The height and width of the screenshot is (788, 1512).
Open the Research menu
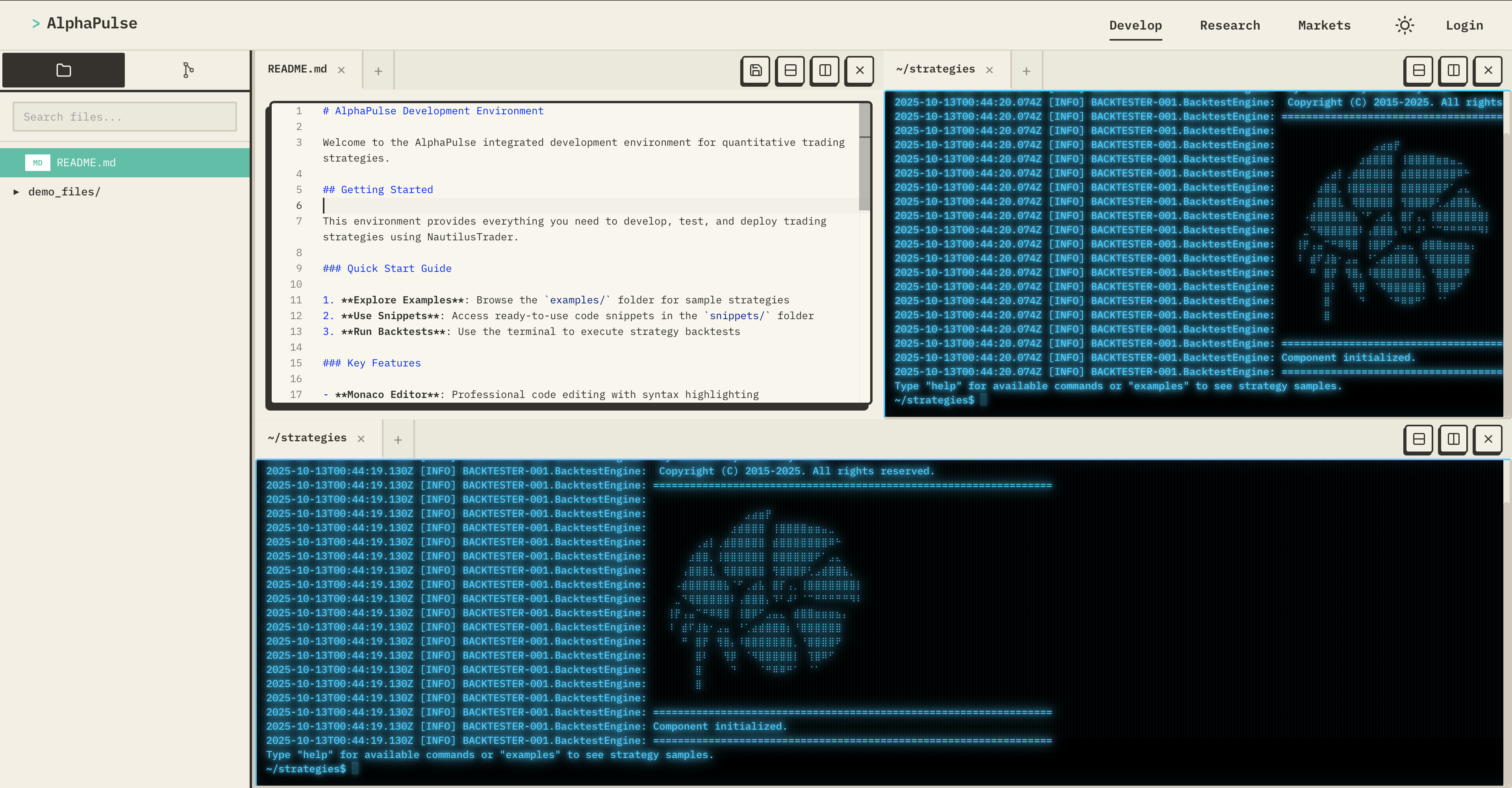coord(1230,25)
